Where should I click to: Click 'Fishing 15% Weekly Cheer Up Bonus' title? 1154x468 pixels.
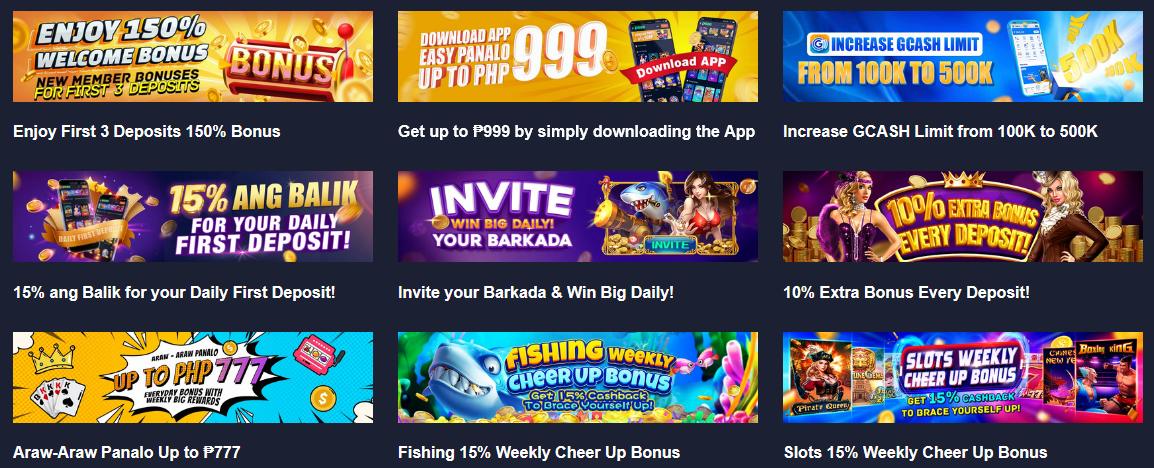539,452
